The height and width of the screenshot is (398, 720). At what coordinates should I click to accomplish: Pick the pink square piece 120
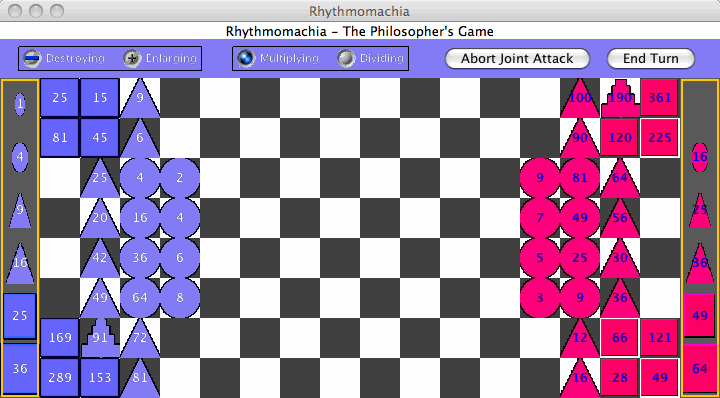[620, 138]
